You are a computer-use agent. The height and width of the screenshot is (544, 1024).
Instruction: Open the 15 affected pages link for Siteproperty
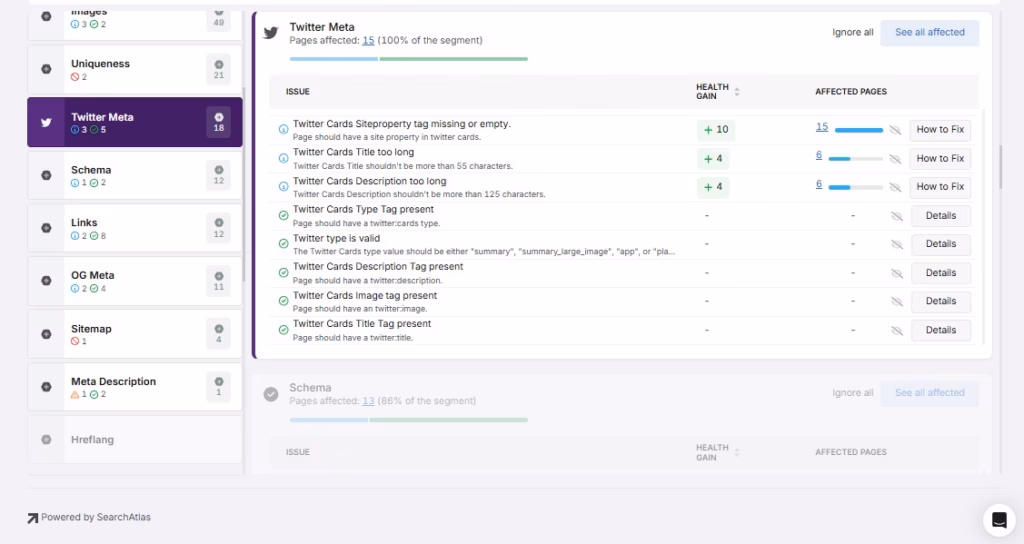821,128
